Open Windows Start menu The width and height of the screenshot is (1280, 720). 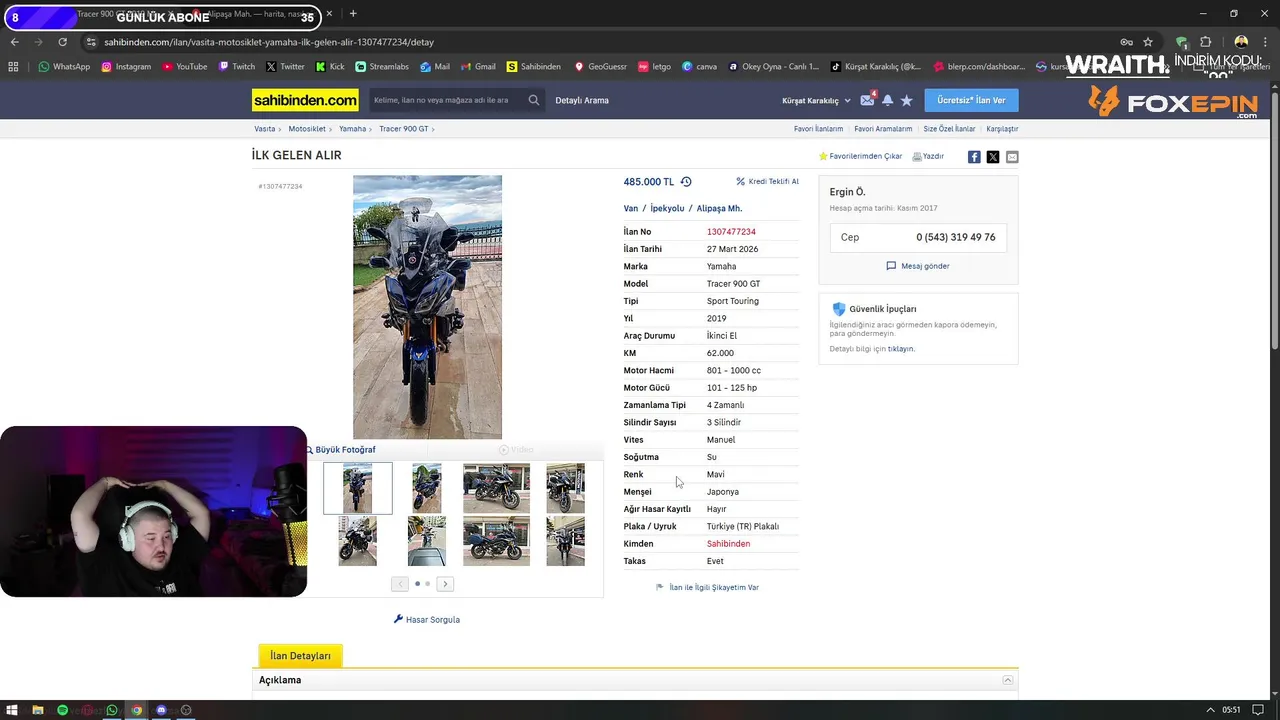click(12, 710)
